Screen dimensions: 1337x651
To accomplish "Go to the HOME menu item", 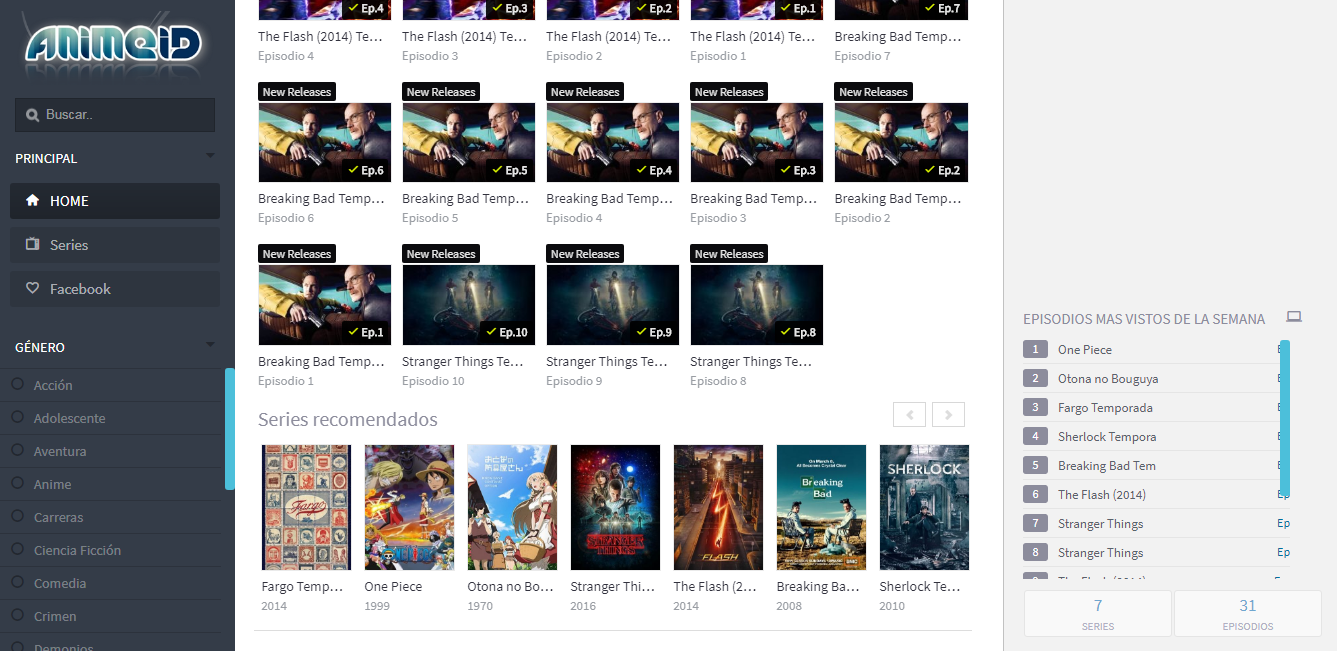I will coord(115,201).
